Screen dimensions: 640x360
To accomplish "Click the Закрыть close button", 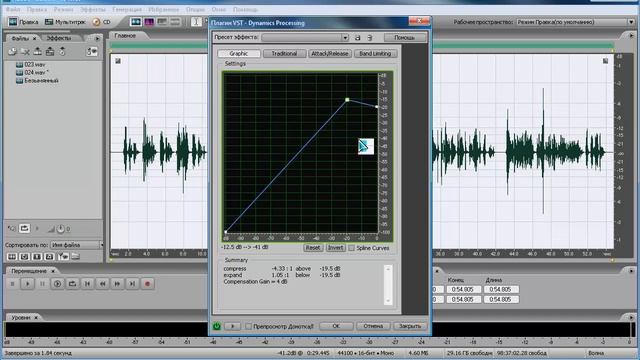I will tap(409, 326).
